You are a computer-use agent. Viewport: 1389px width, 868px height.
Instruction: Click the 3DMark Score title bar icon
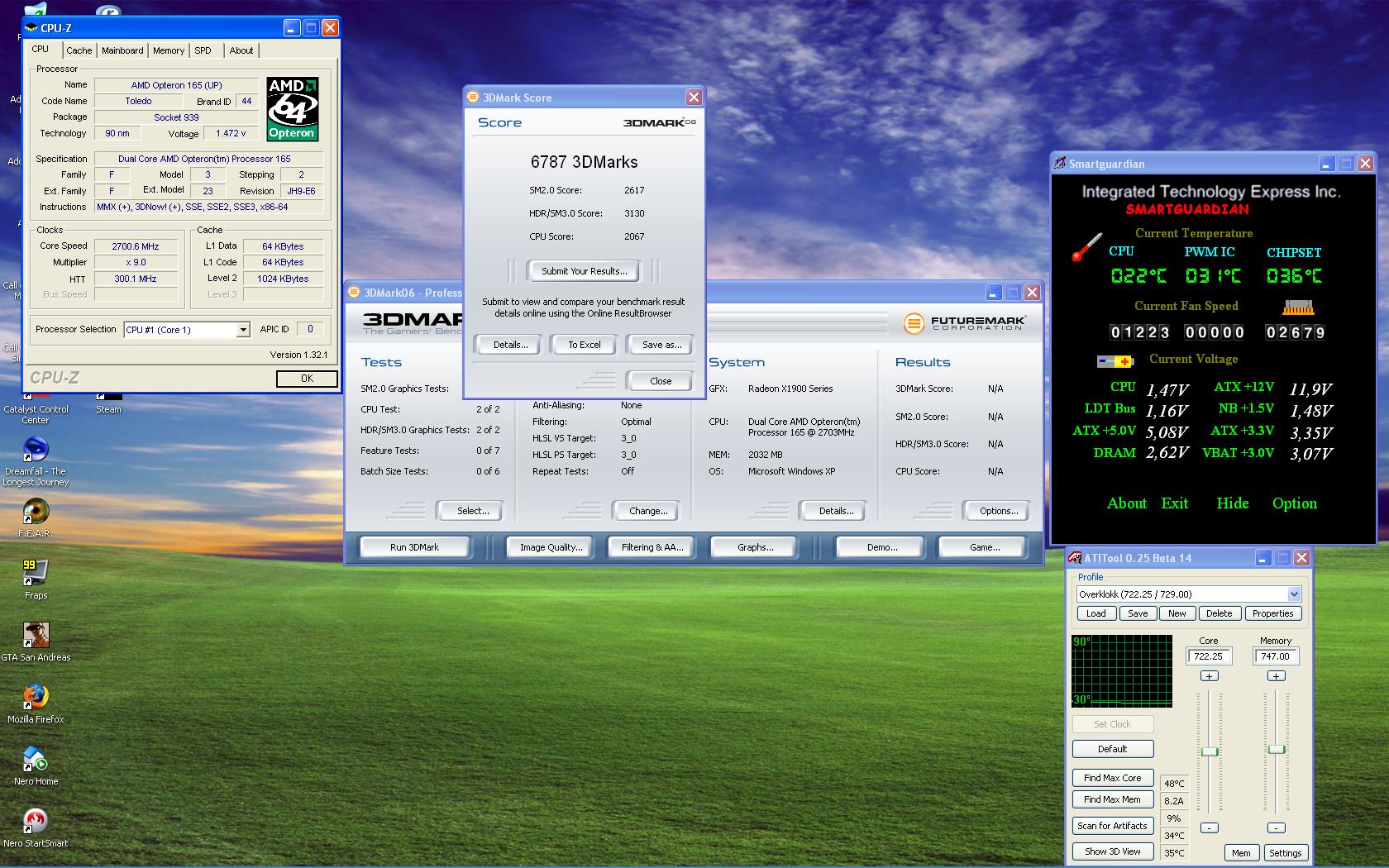(x=473, y=97)
